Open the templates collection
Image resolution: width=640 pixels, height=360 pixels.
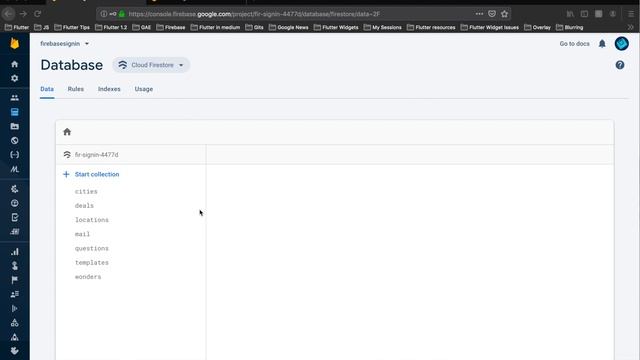[x=92, y=263]
